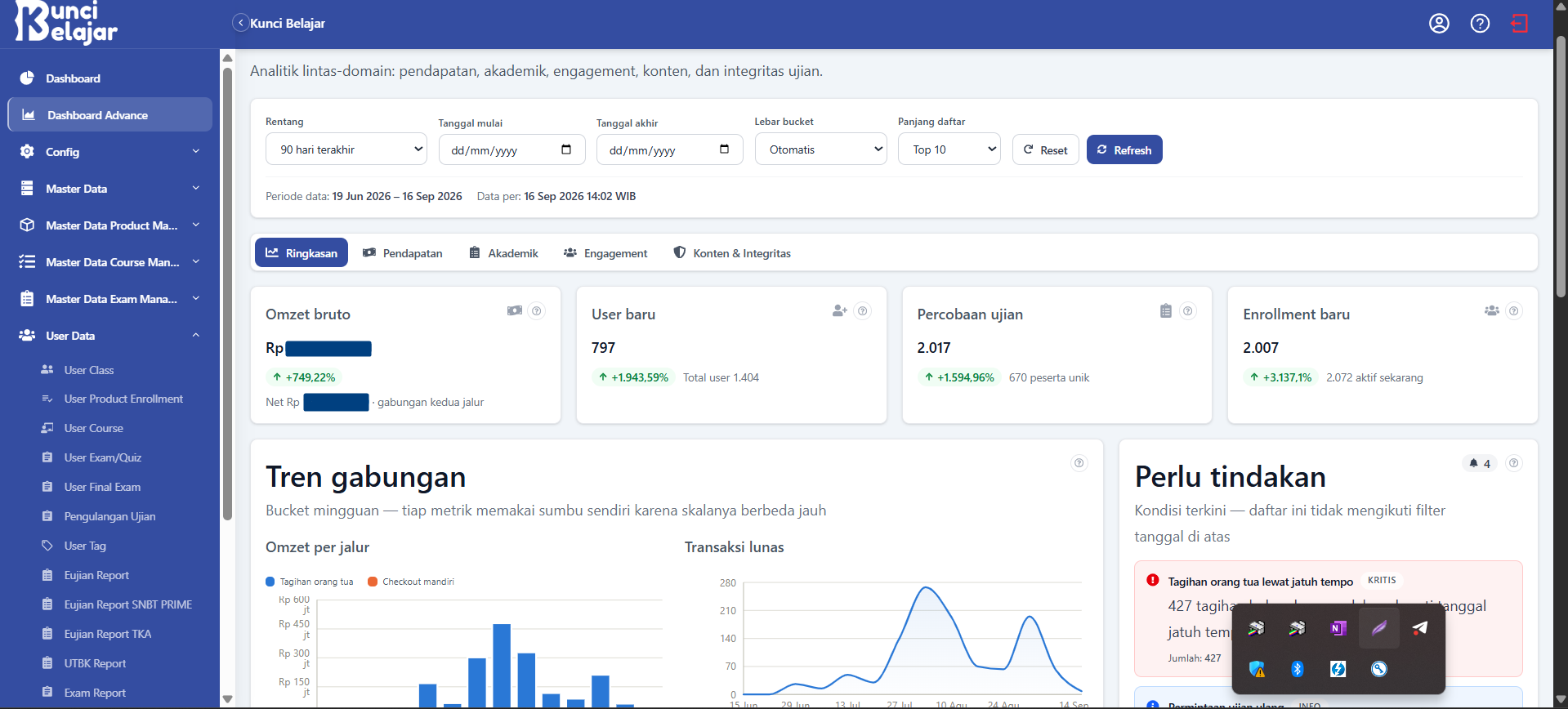The image size is (1568, 709).
Task: Click help icon of Tren gabungan panel
Action: (x=1079, y=463)
